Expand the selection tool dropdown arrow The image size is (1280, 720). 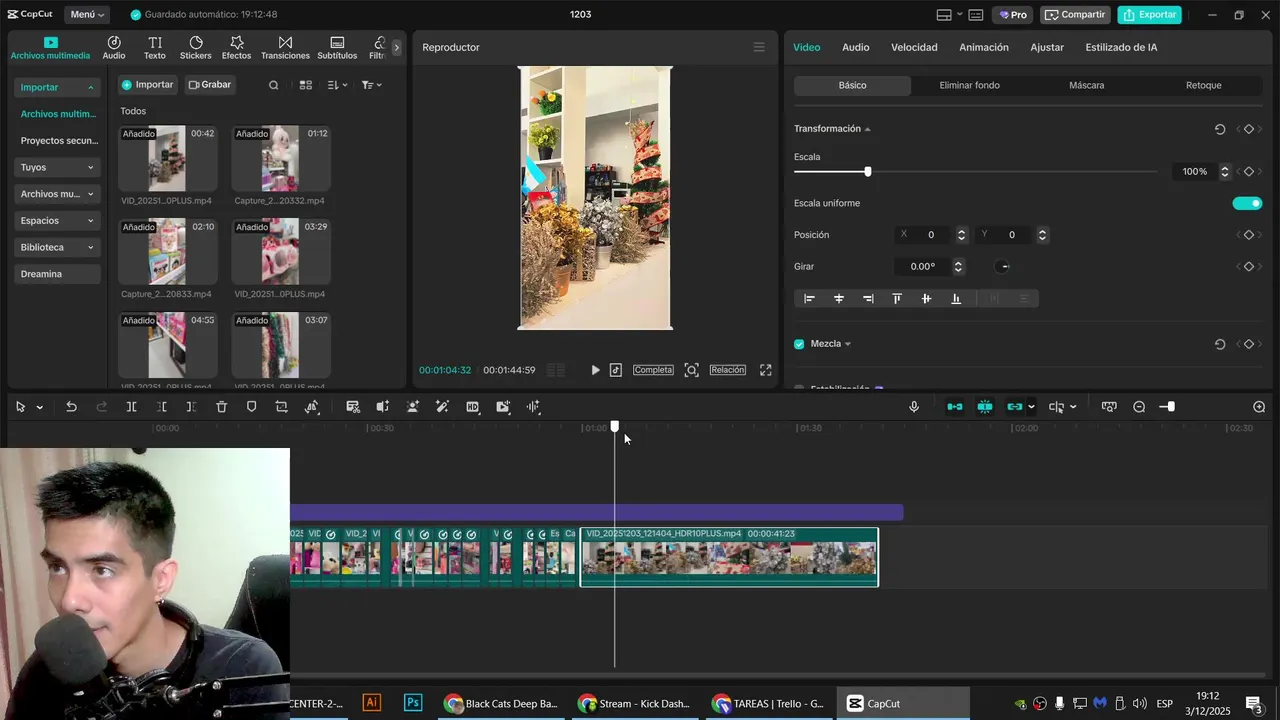click(x=40, y=407)
